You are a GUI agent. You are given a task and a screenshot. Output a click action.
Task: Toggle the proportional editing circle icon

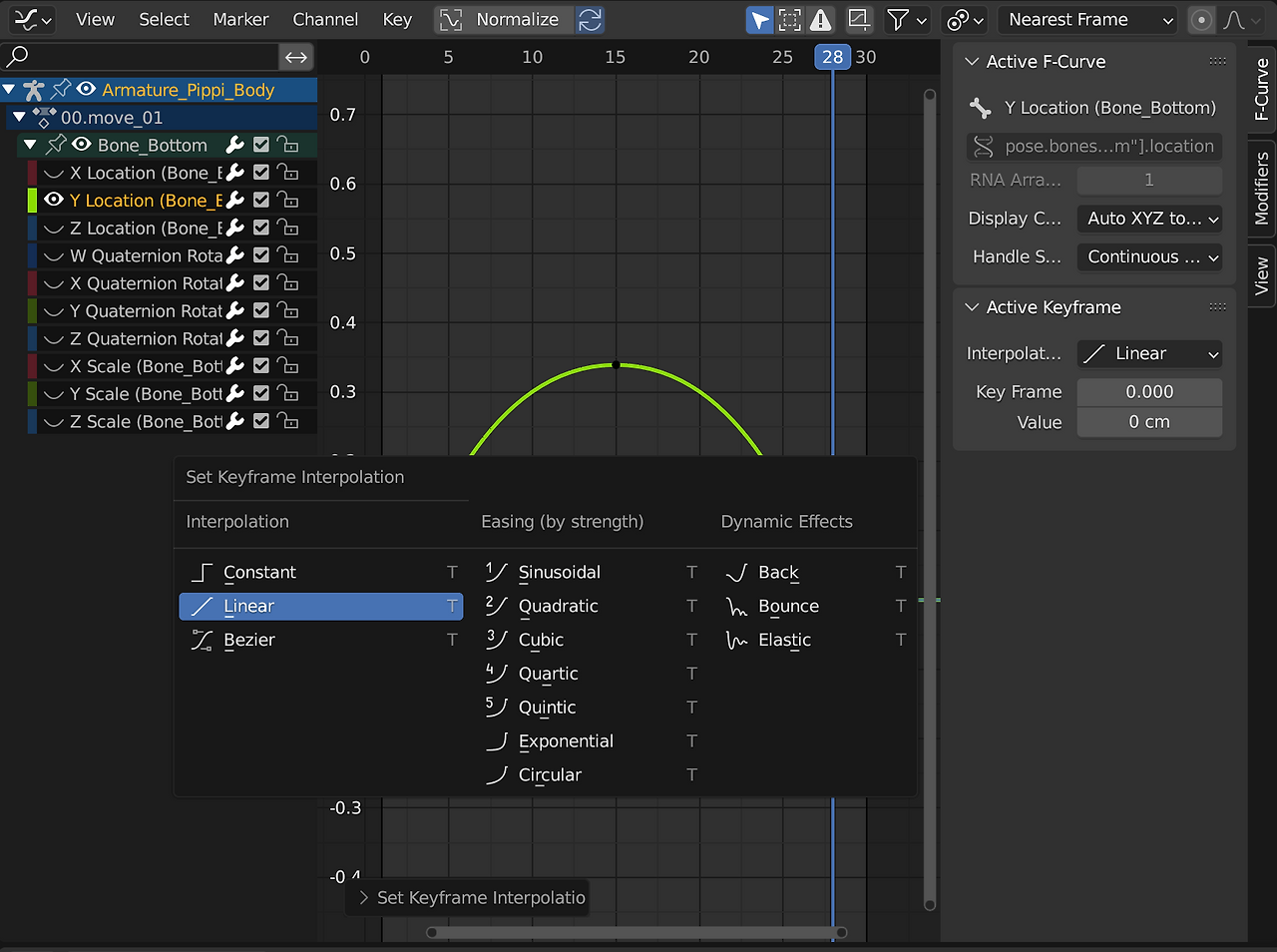[x=1202, y=20]
